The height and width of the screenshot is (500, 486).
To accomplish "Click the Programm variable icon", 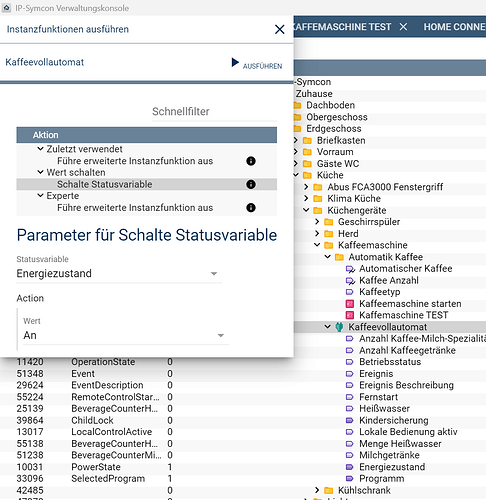I will pos(349,479).
